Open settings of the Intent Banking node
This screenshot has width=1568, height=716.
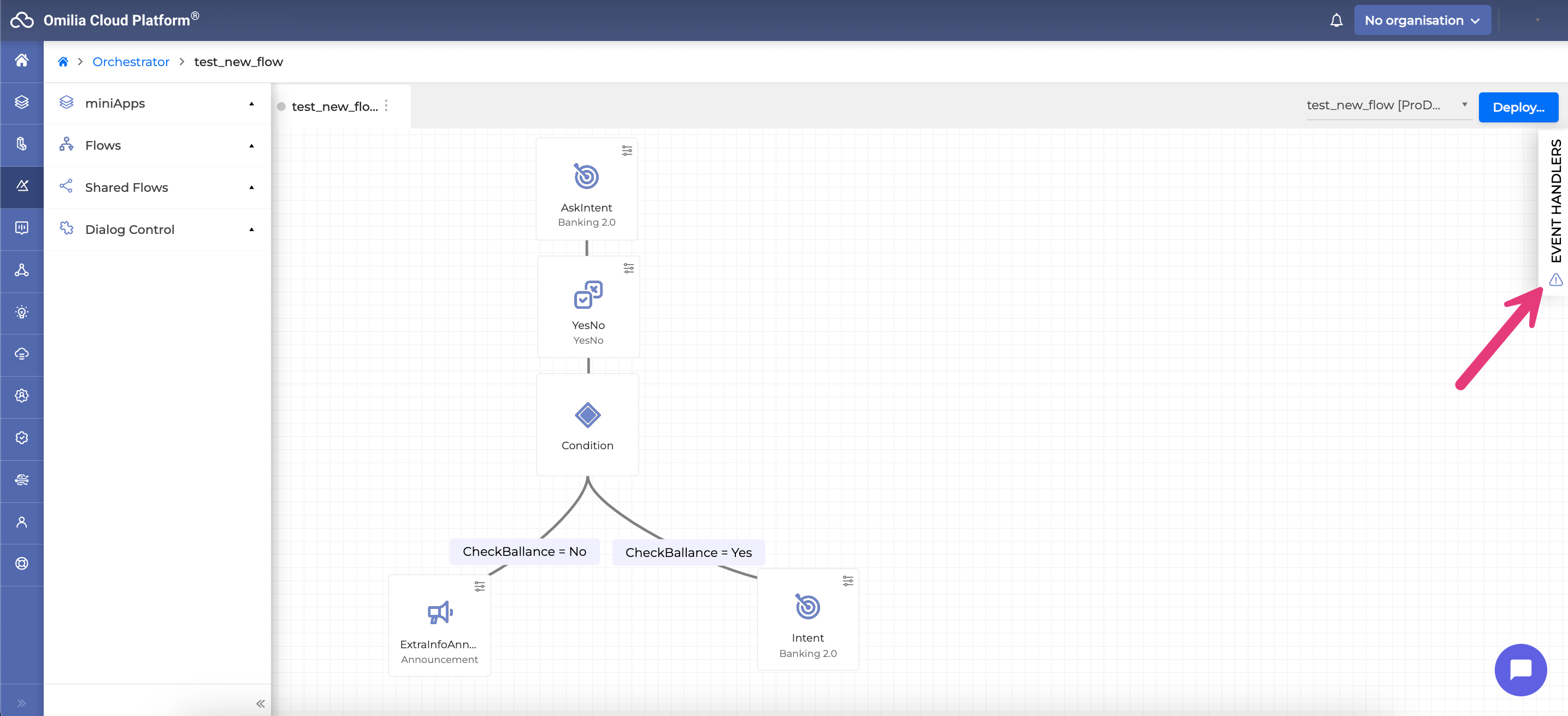pos(847,581)
